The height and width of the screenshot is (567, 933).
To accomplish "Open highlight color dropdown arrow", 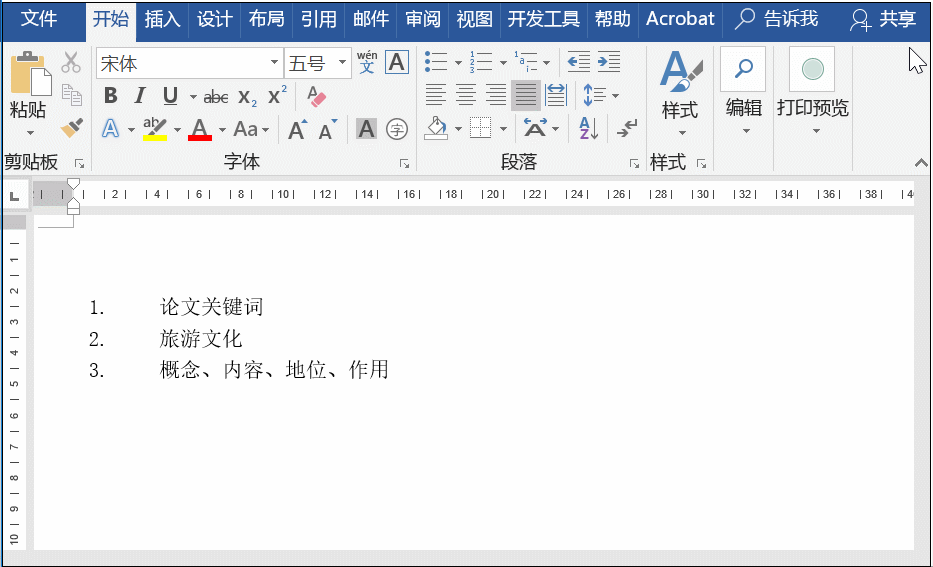I will pos(177,129).
